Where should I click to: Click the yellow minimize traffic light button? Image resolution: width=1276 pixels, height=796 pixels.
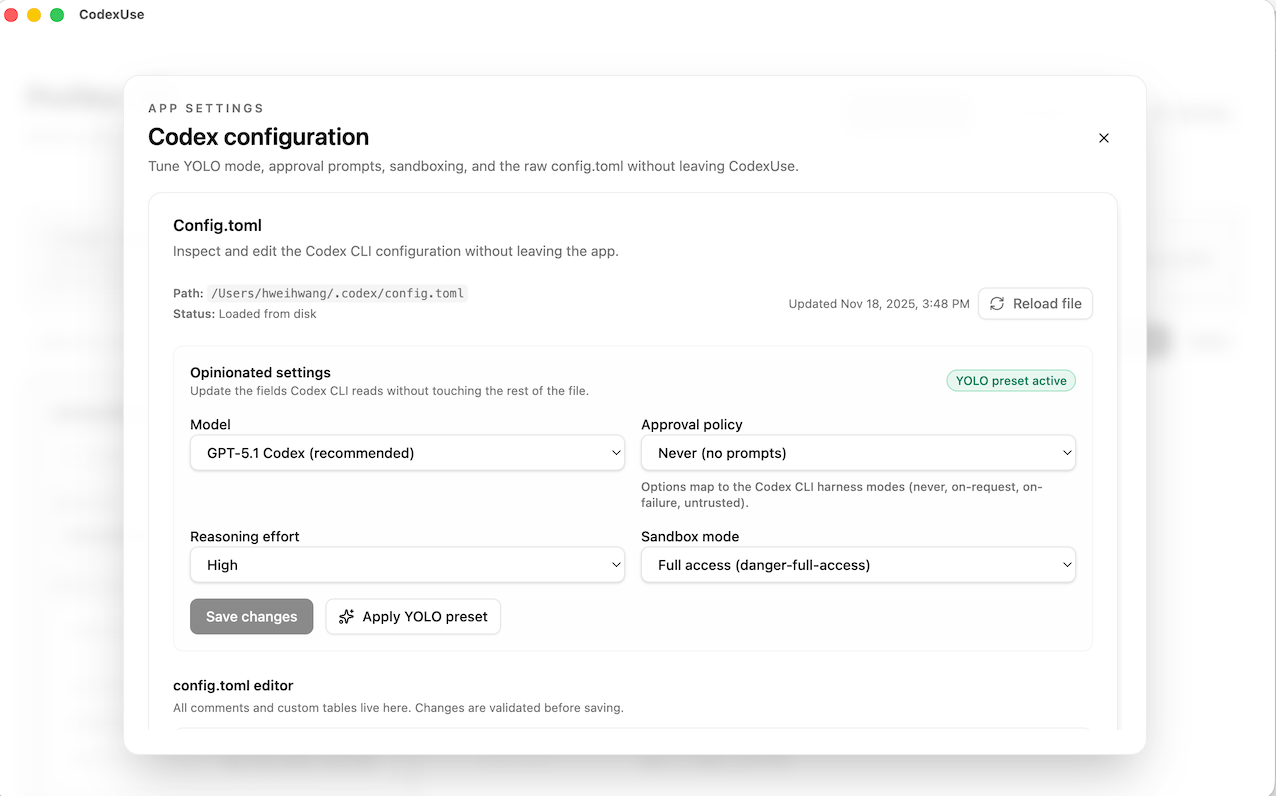coord(33,15)
